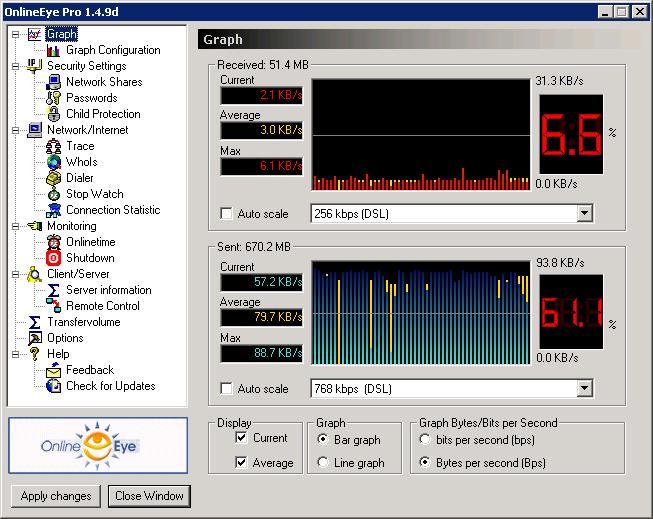Uncheck the Average display checkbox
The width and height of the screenshot is (653, 519).
241,462
